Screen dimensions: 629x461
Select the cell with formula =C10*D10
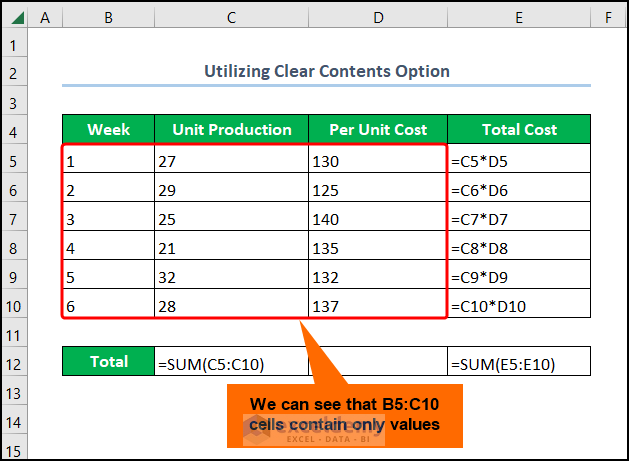point(519,305)
